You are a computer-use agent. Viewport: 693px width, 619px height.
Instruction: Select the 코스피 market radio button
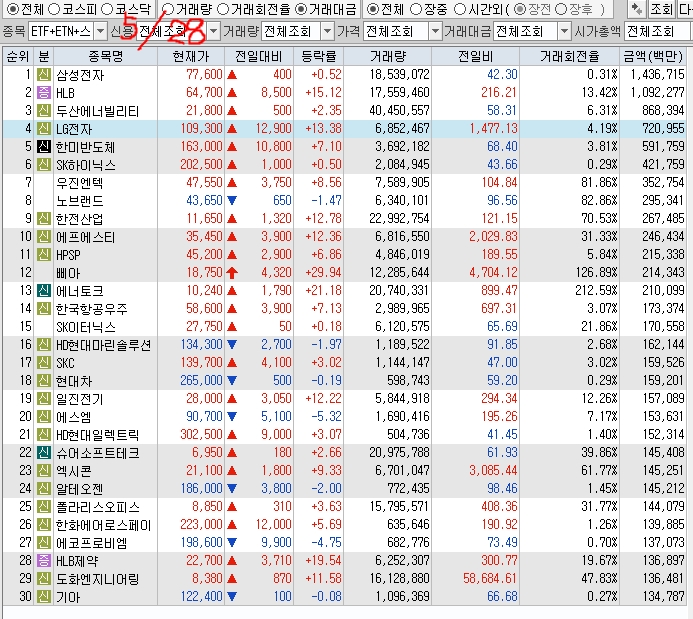coord(54,8)
